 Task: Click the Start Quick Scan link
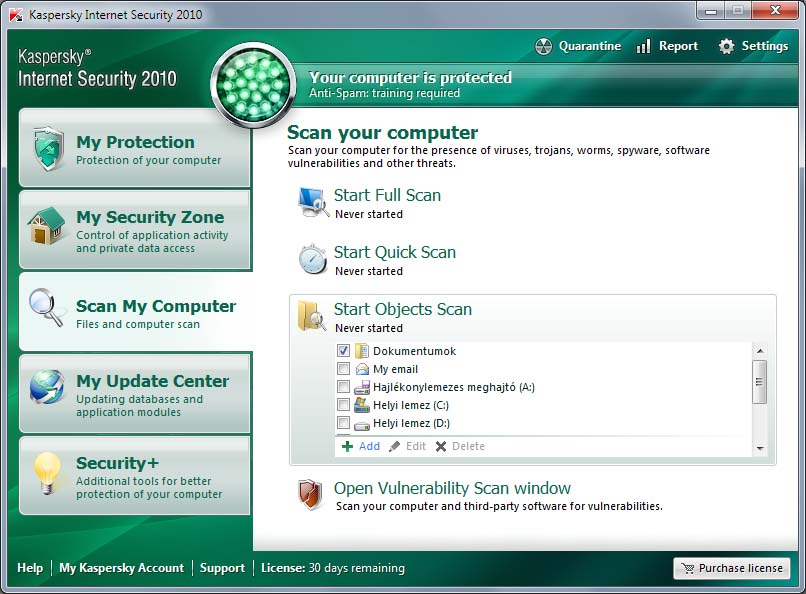coord(395,252)
